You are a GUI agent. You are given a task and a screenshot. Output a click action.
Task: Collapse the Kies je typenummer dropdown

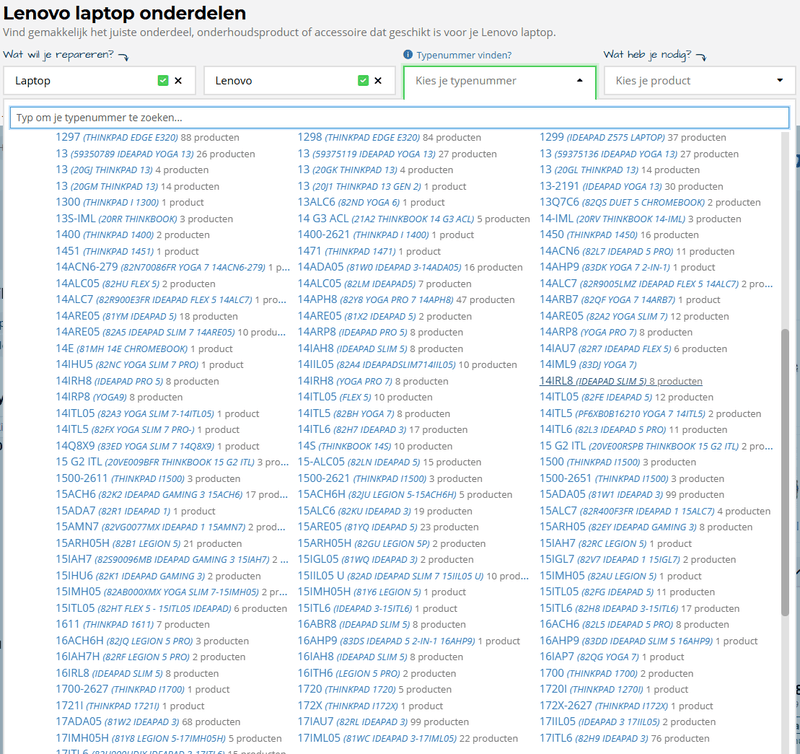coord(580,81)
